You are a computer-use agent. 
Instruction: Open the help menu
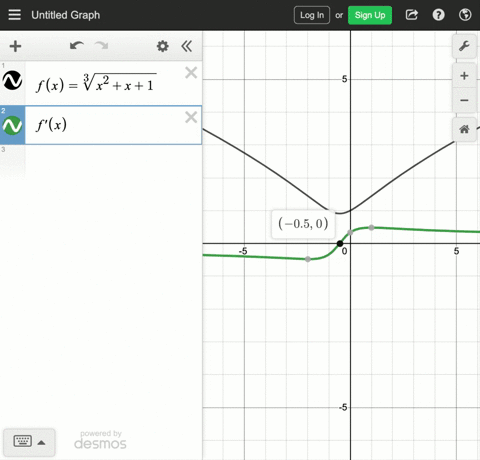coord(438,15)
